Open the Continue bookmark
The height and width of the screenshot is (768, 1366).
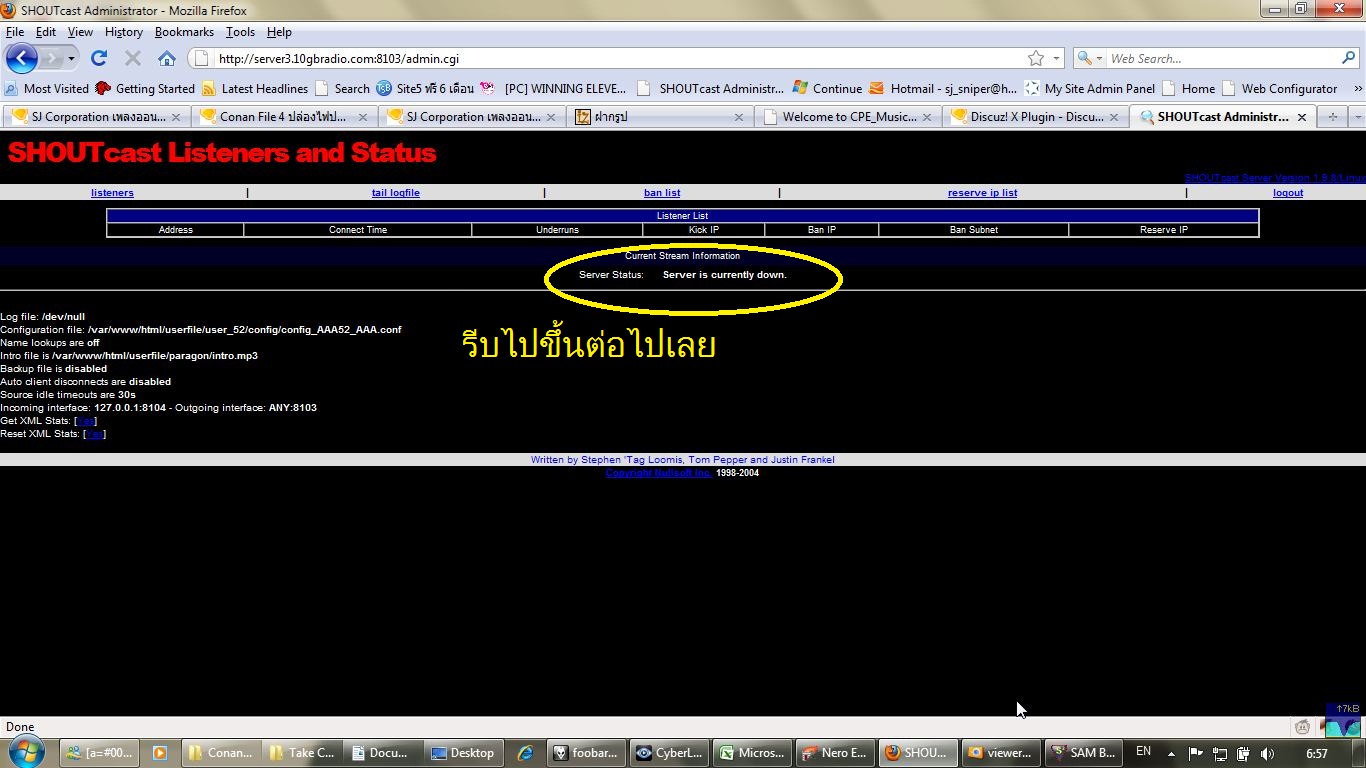[827, 88]
